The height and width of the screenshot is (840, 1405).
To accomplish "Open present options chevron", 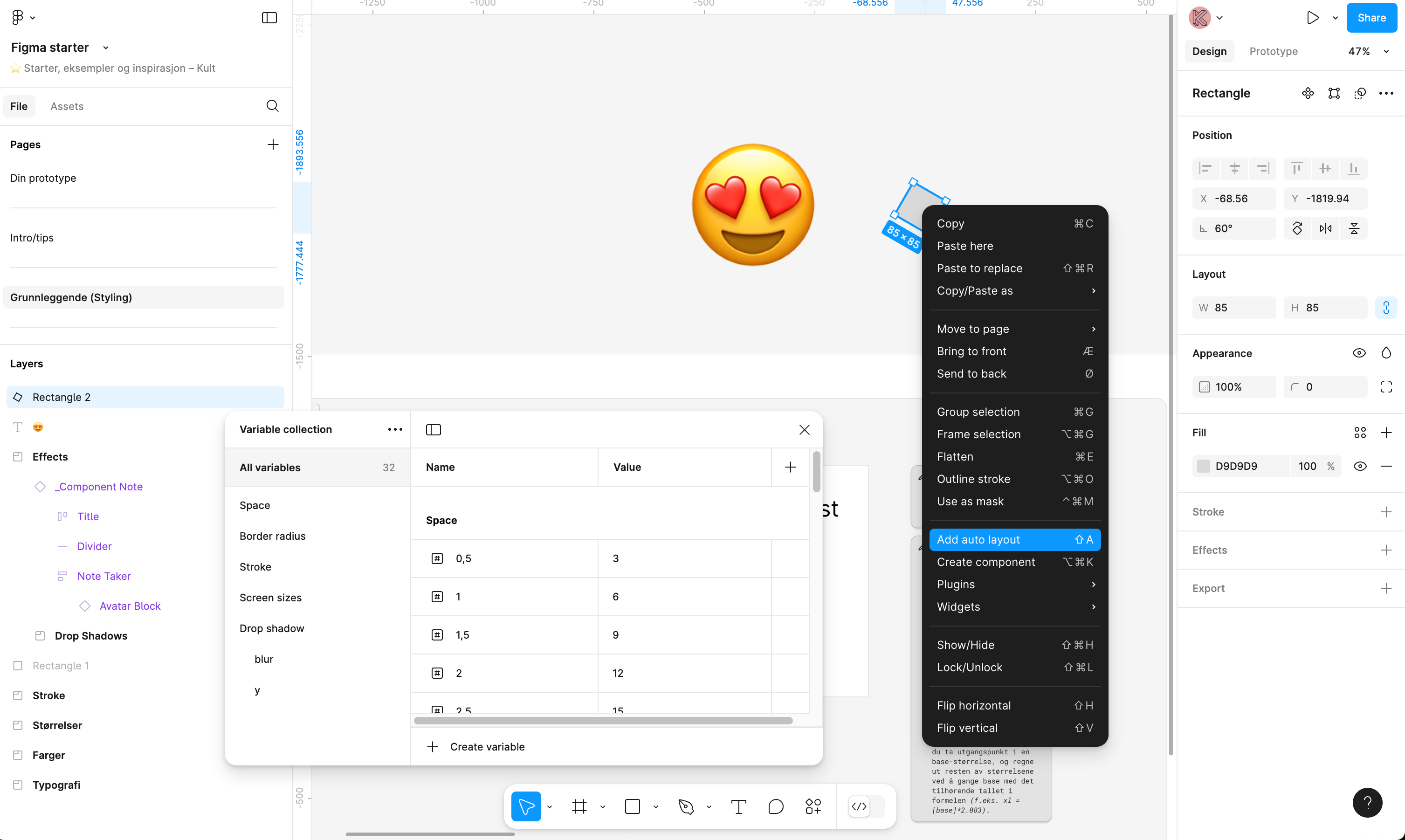I will (1336, 18).
